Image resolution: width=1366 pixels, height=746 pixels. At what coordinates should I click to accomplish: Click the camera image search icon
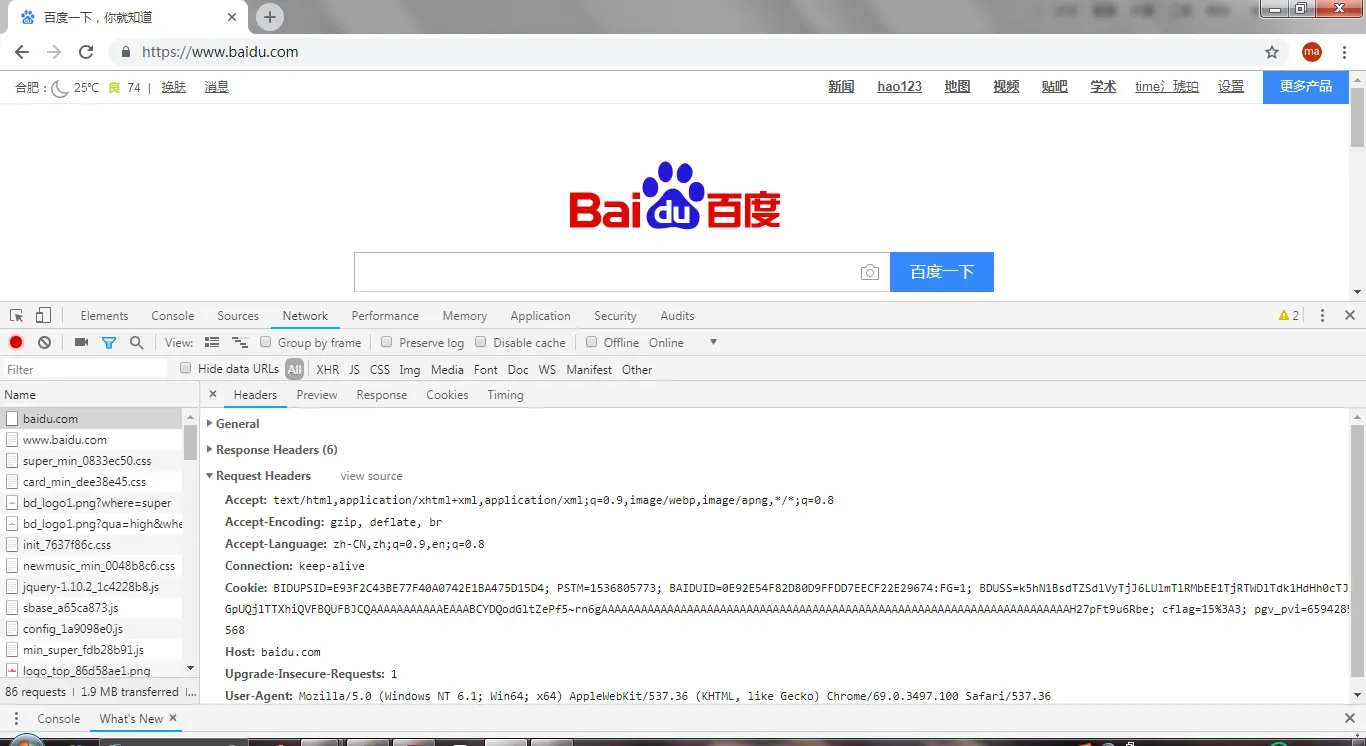pos(870,272)
